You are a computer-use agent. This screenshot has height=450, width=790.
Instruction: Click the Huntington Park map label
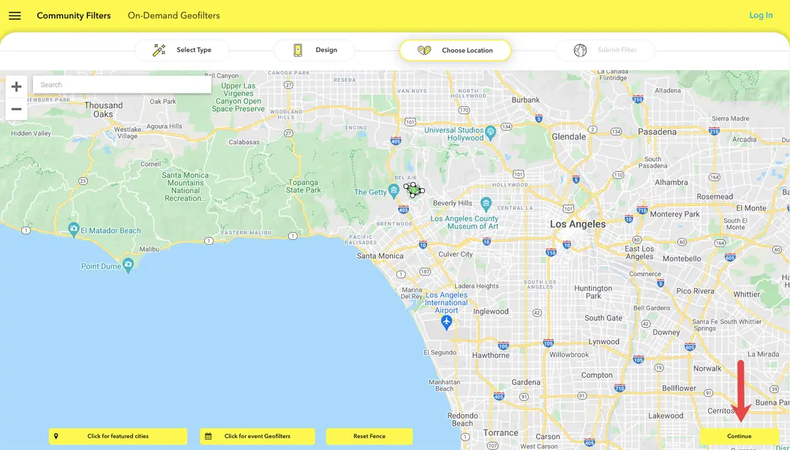click(x=593, y=292)
